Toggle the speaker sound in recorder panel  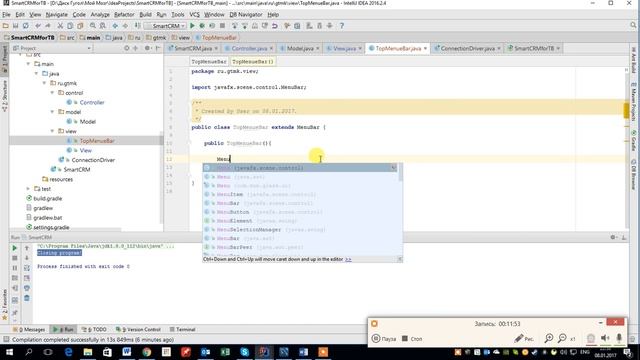click(605, 338)
